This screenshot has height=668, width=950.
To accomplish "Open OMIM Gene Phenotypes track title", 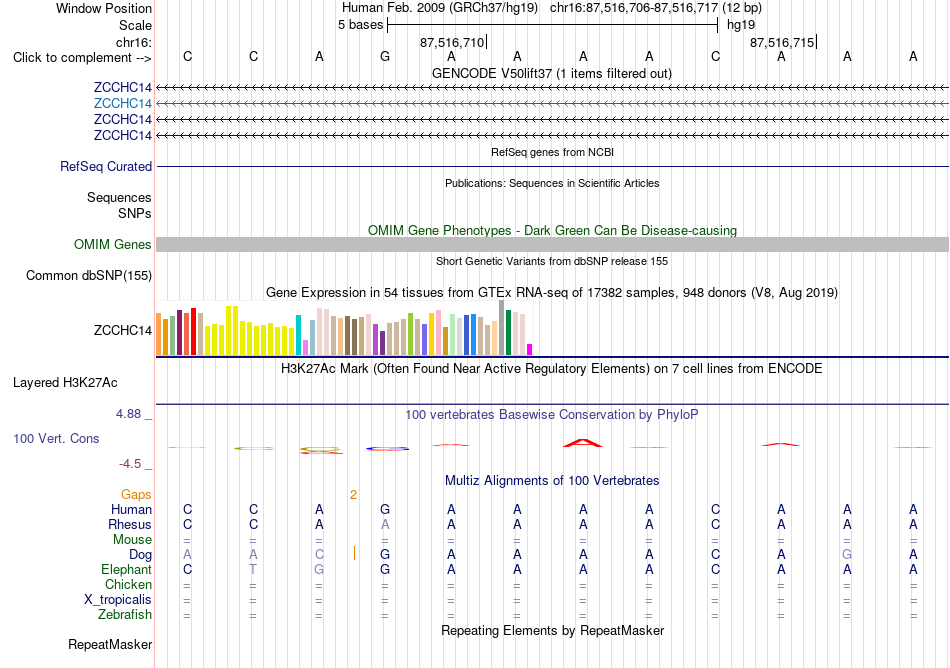I will [552, 230].
